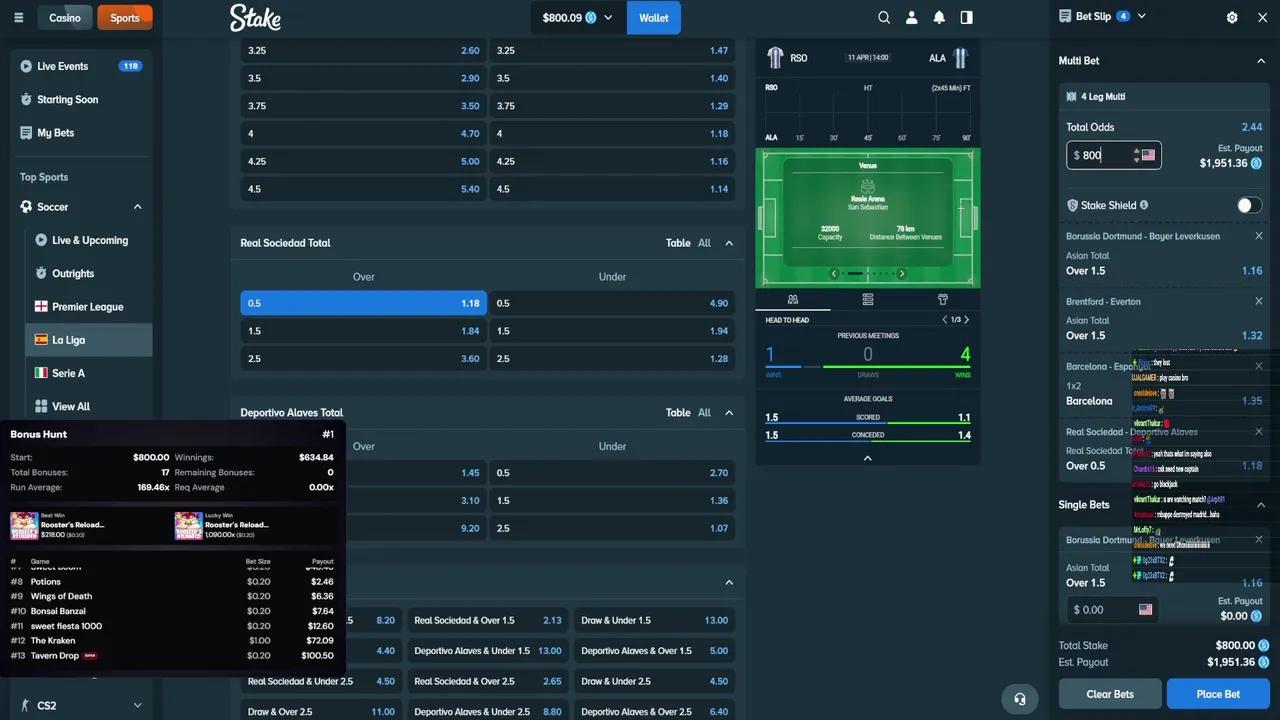Change currency flag in single bet stake field
Screen dimensions: 1280x720
click(1145, 609)
